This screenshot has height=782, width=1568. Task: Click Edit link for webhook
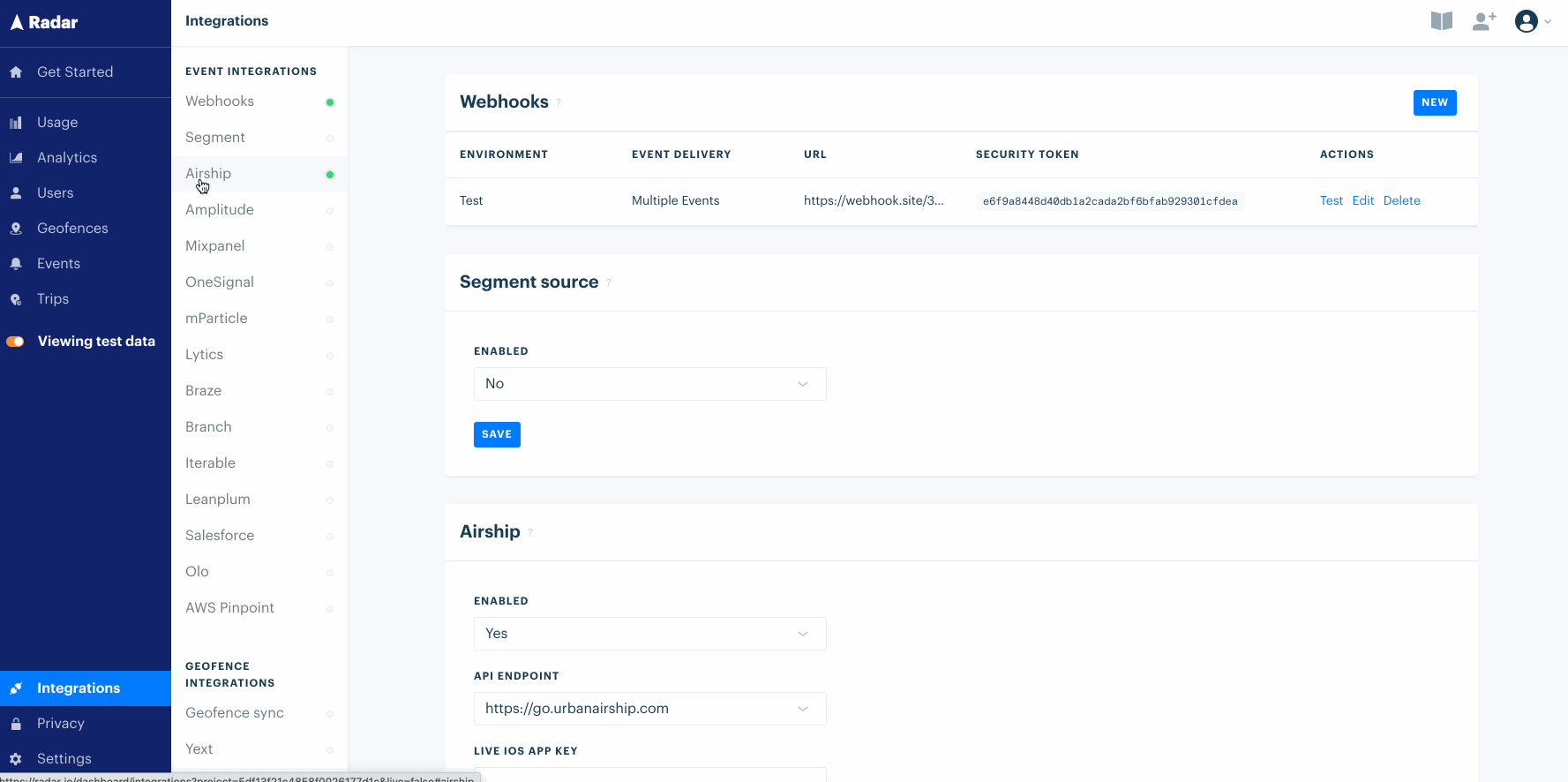(1363, 201)
